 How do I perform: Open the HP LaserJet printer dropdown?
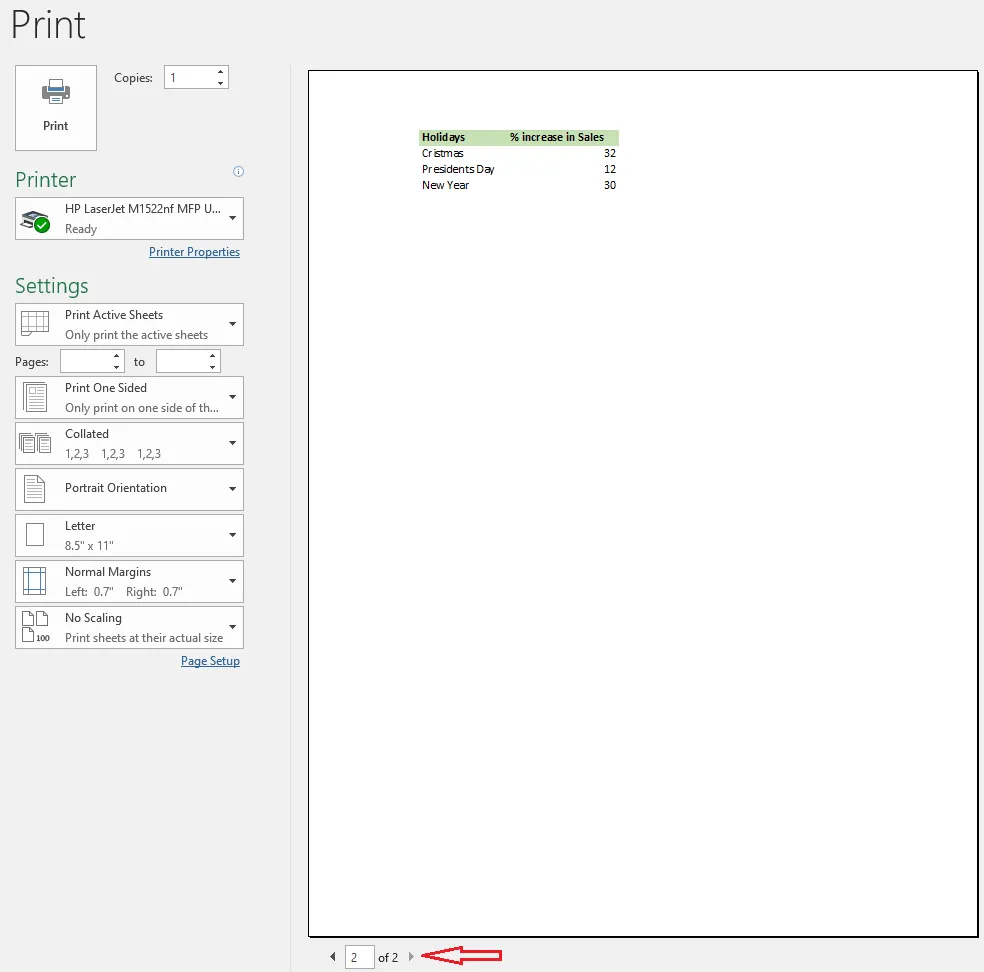(x=129, y=218)
